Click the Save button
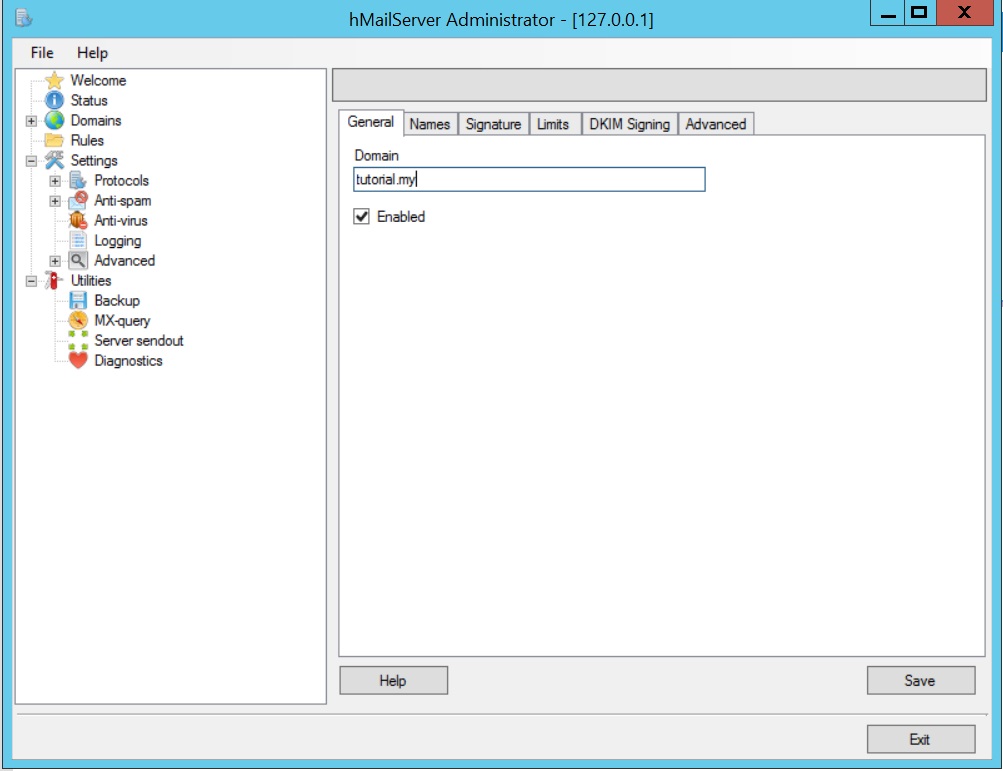Image resolution: width=1003 pixels, height=771 pixels. click(x=920, y=680)
